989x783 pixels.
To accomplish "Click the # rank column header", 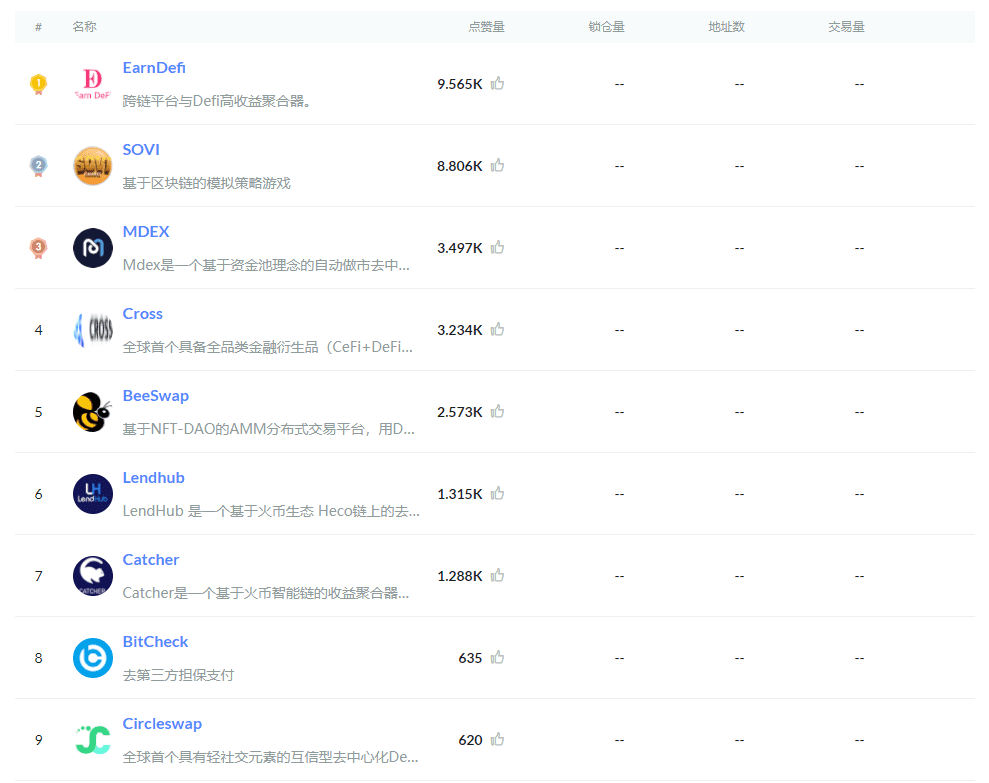I will (x=38, y=26).
